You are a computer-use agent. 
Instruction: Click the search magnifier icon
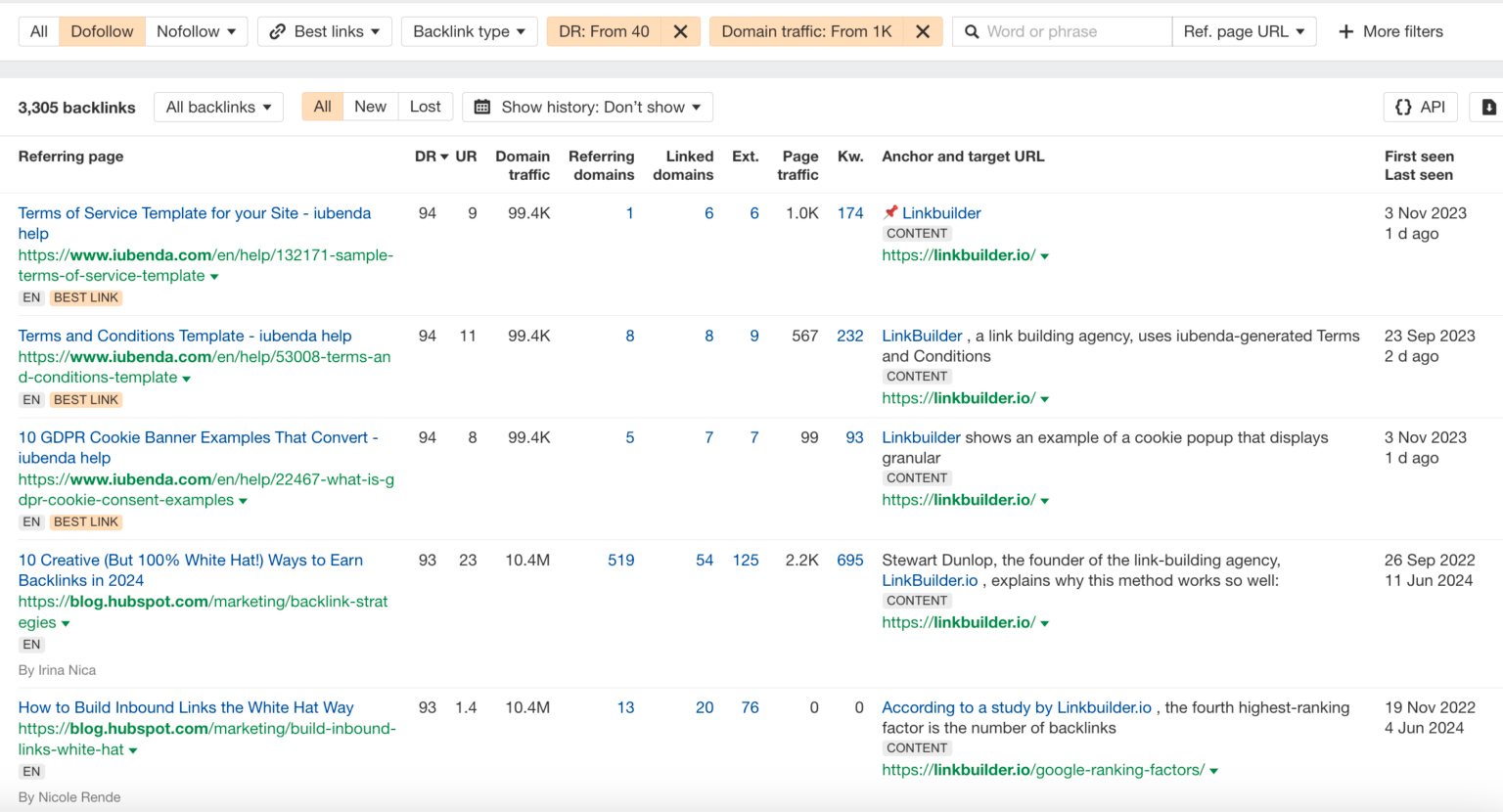point(972,31)
